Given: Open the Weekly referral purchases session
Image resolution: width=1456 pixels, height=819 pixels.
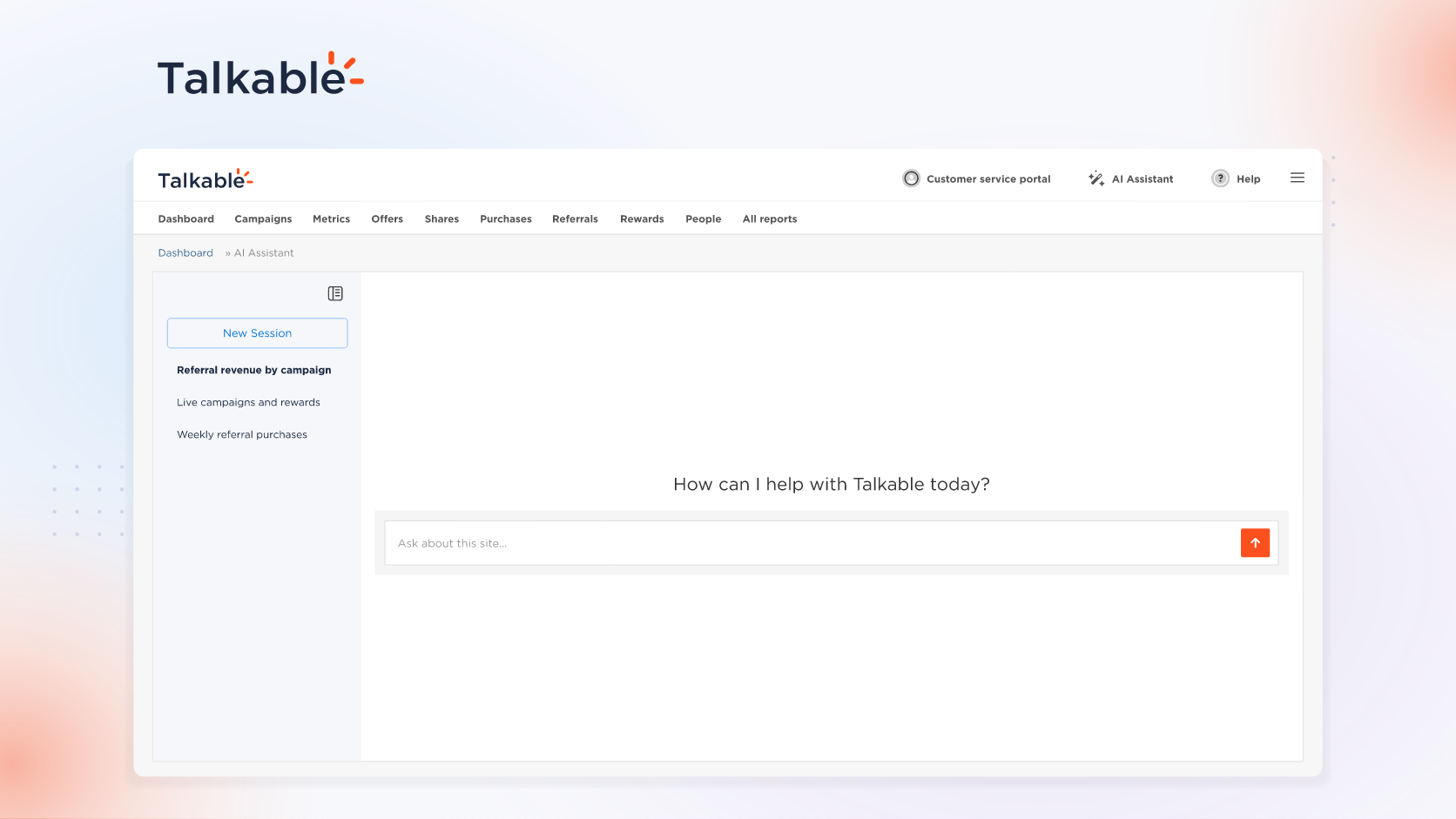Looking at the screenshot, I should click(x=242, y=434).
